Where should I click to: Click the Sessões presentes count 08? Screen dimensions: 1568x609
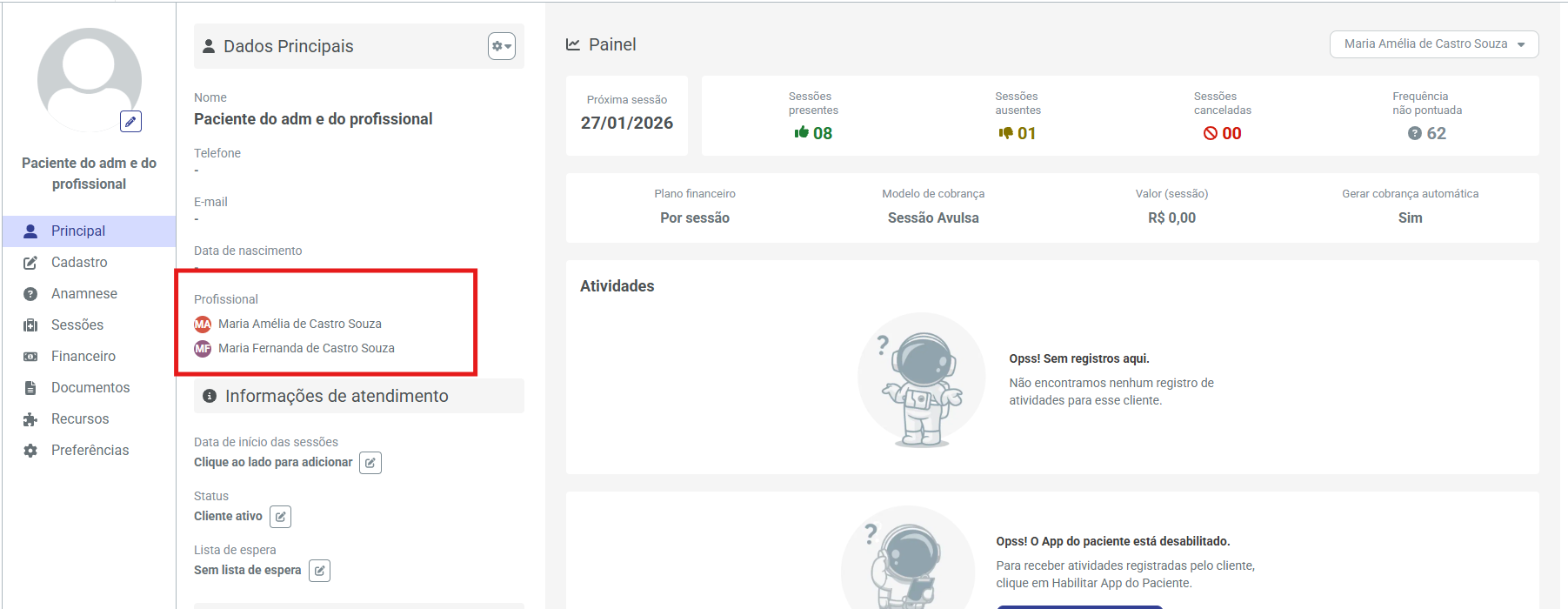tap(823, 133)
